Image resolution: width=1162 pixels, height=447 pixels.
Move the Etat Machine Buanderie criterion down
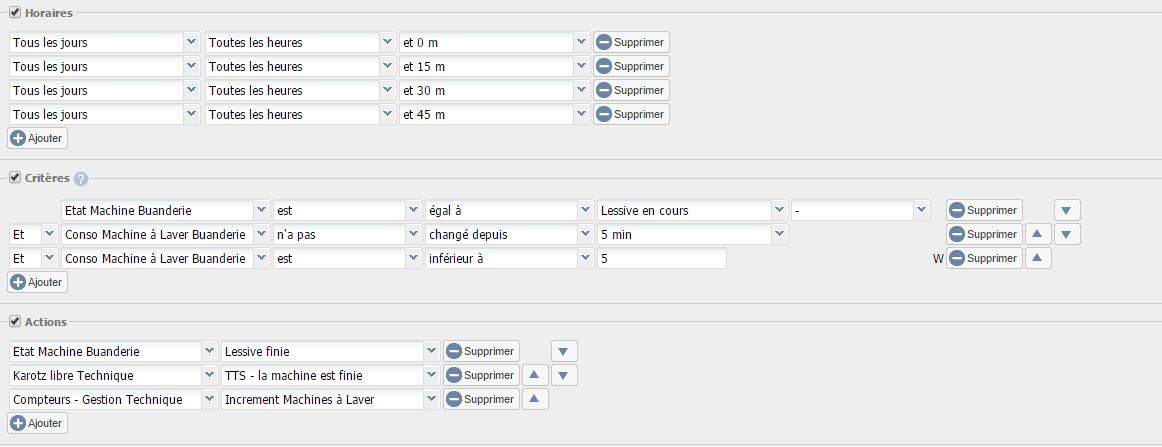coord(1067,210)
